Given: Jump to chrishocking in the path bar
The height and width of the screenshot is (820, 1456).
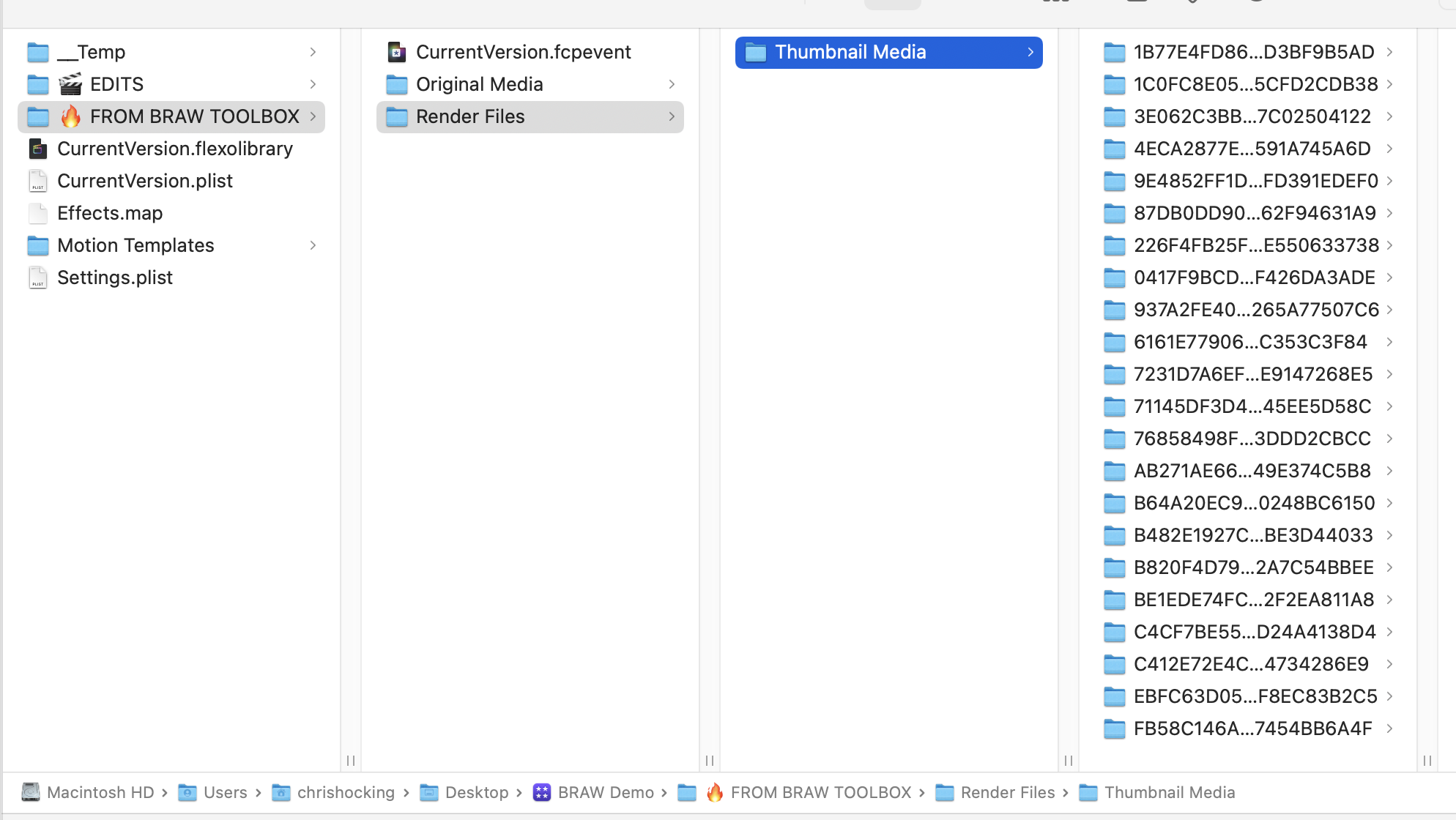Looking at the screenshot, I should pos(346,792).
